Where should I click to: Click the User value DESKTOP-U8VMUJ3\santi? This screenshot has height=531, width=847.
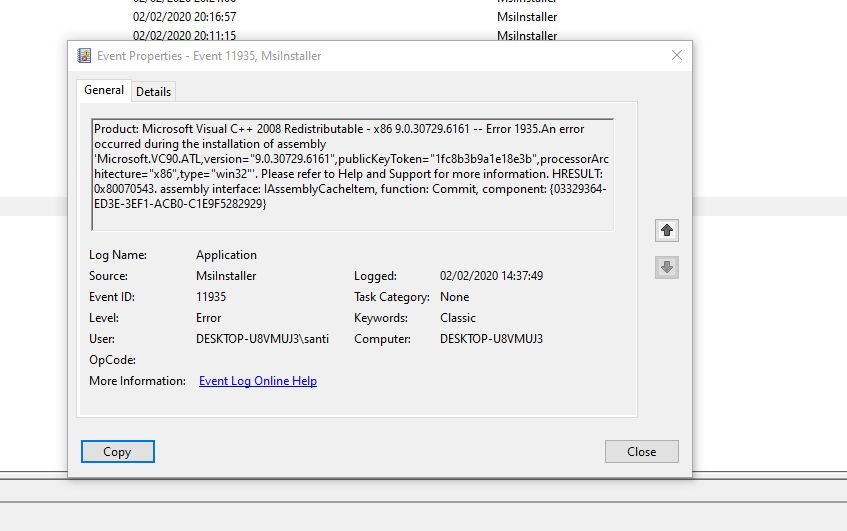pyautogui.click(x=262, y=339)
